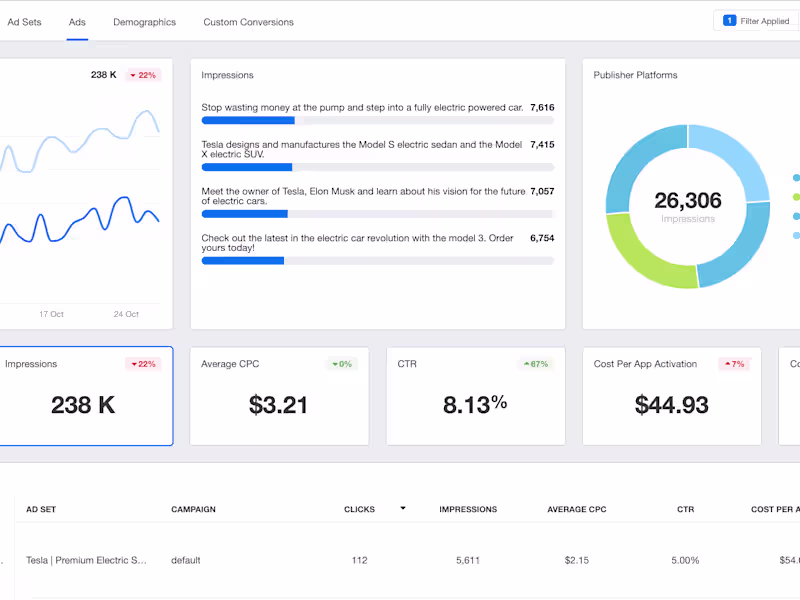Click the 26,306 Impressions donut center label
The image size is (800, 600).
[688, 200]
